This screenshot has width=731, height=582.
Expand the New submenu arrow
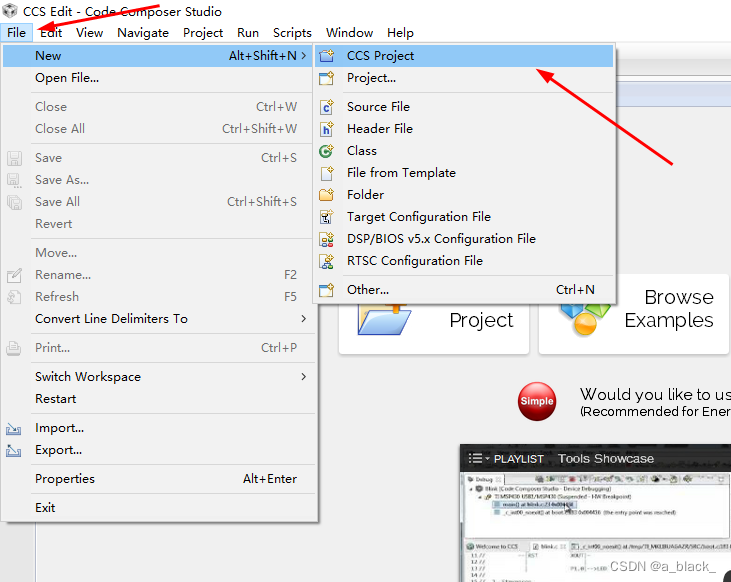tap(303, 55)
